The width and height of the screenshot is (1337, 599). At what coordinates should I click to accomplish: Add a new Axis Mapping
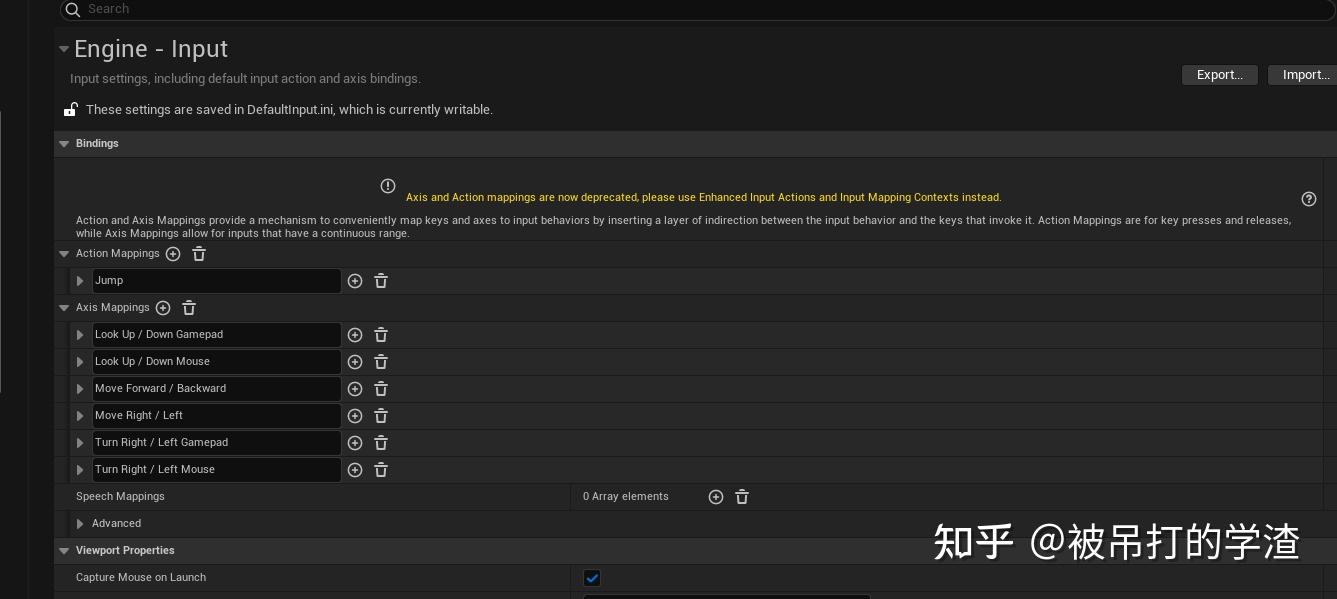click(x=163, y=308)
